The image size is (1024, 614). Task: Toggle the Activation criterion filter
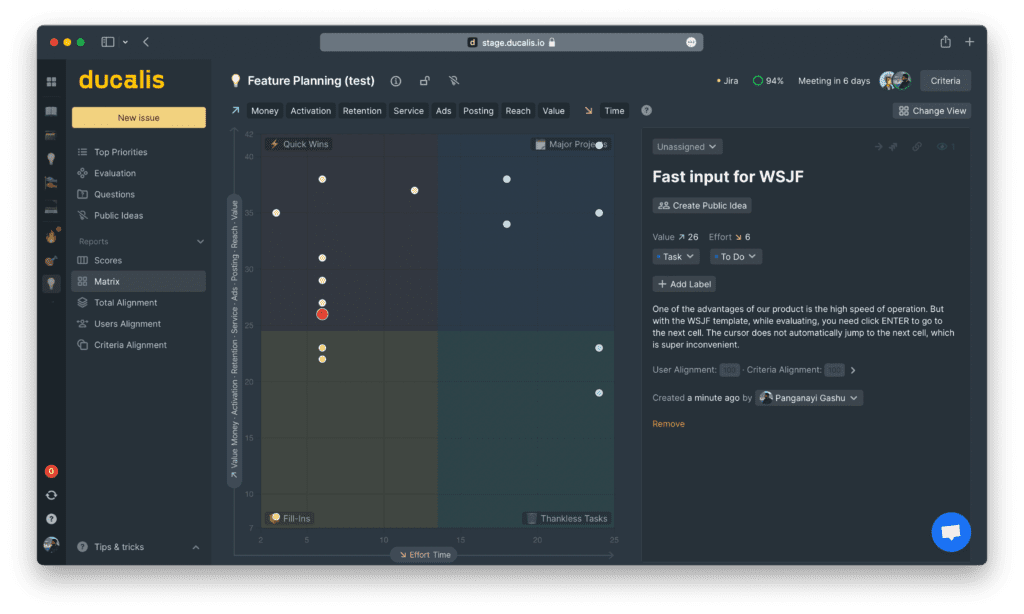[310, 111]
